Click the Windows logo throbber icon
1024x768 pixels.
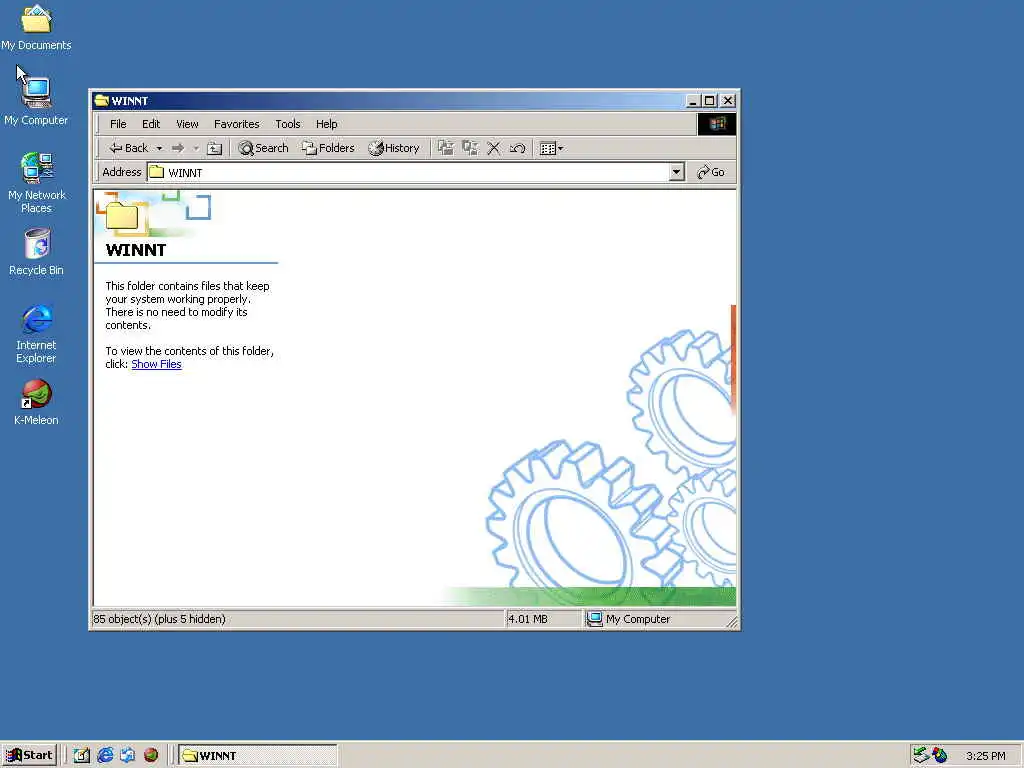click(716, 124)
